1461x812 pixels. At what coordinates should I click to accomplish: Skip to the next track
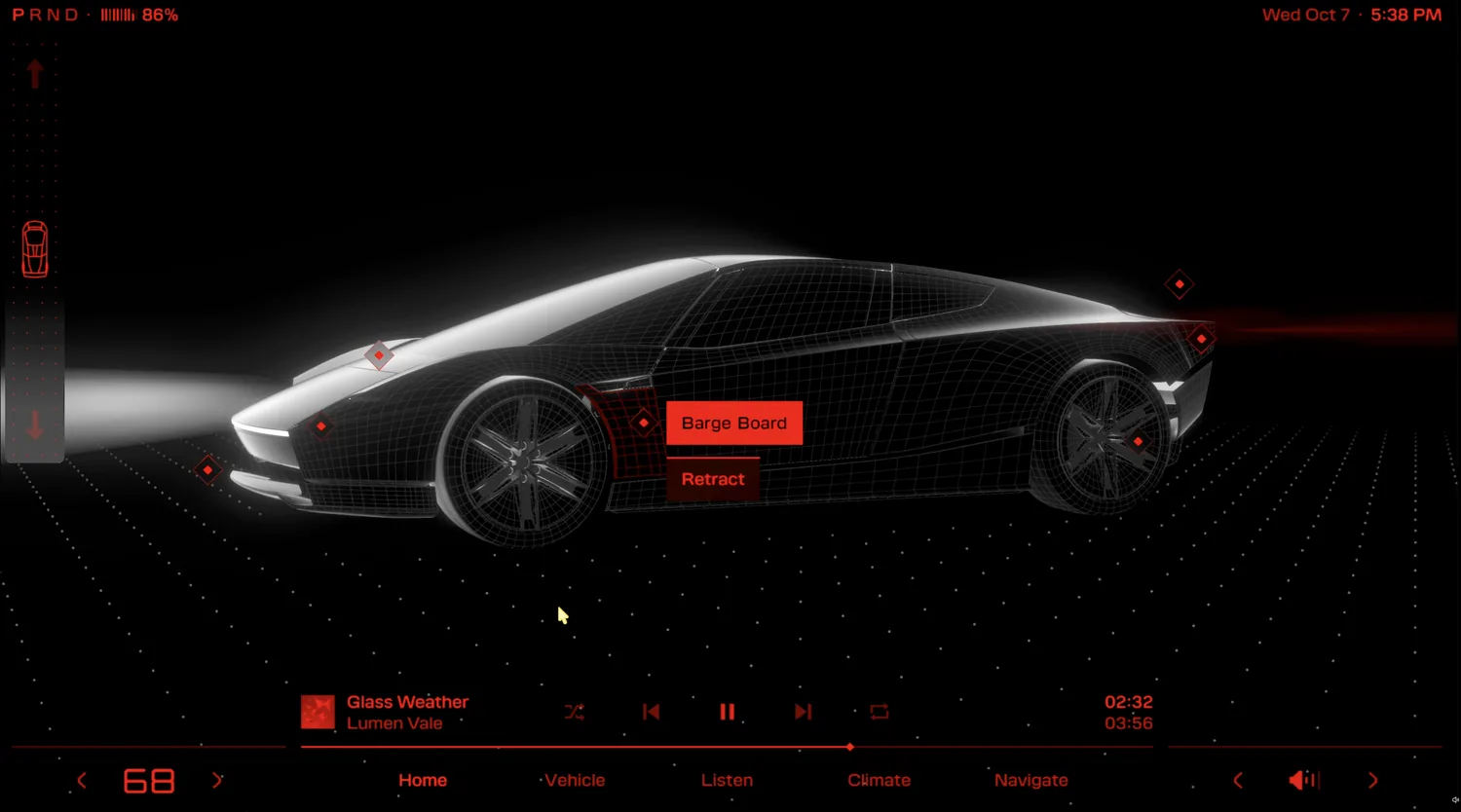(803, 712)
